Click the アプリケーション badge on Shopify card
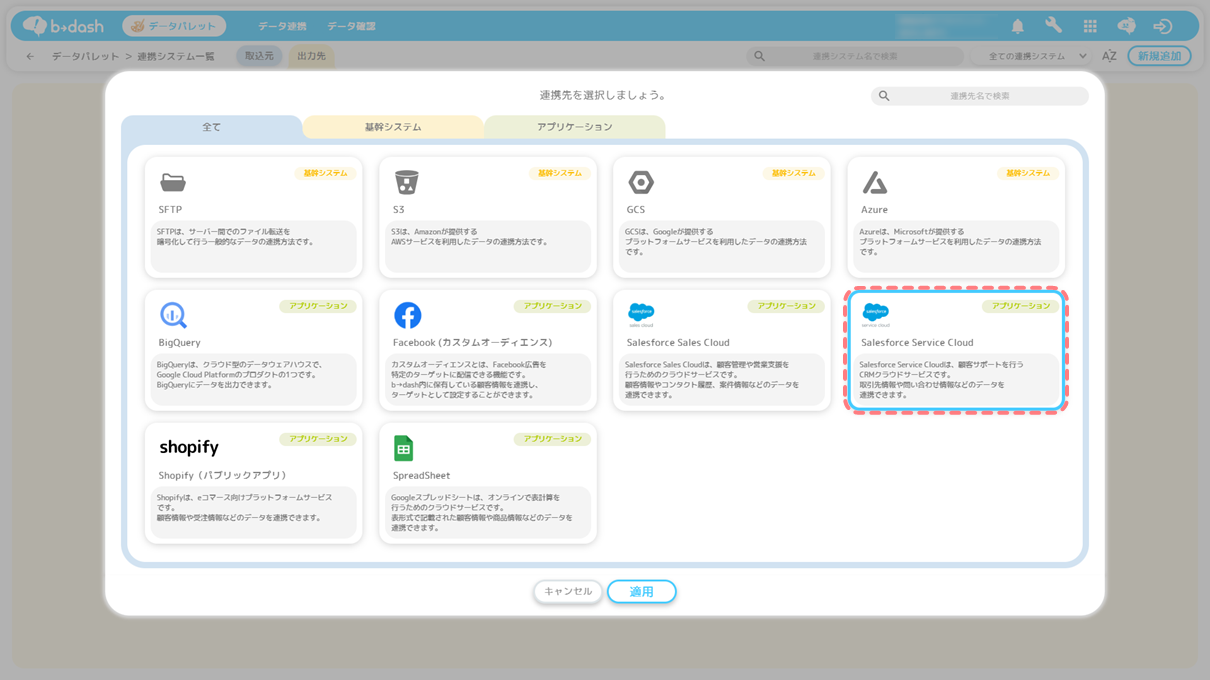 (318, 439)
